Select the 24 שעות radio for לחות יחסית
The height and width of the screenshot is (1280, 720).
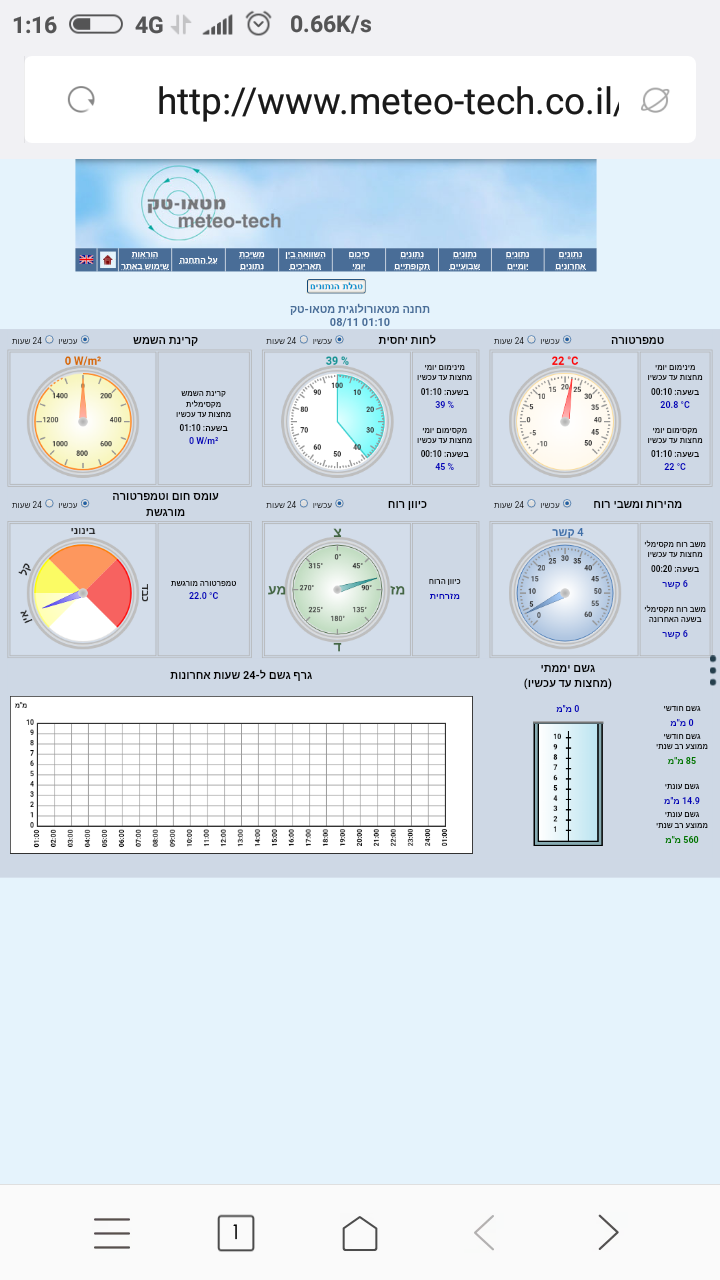pos(303,340)
